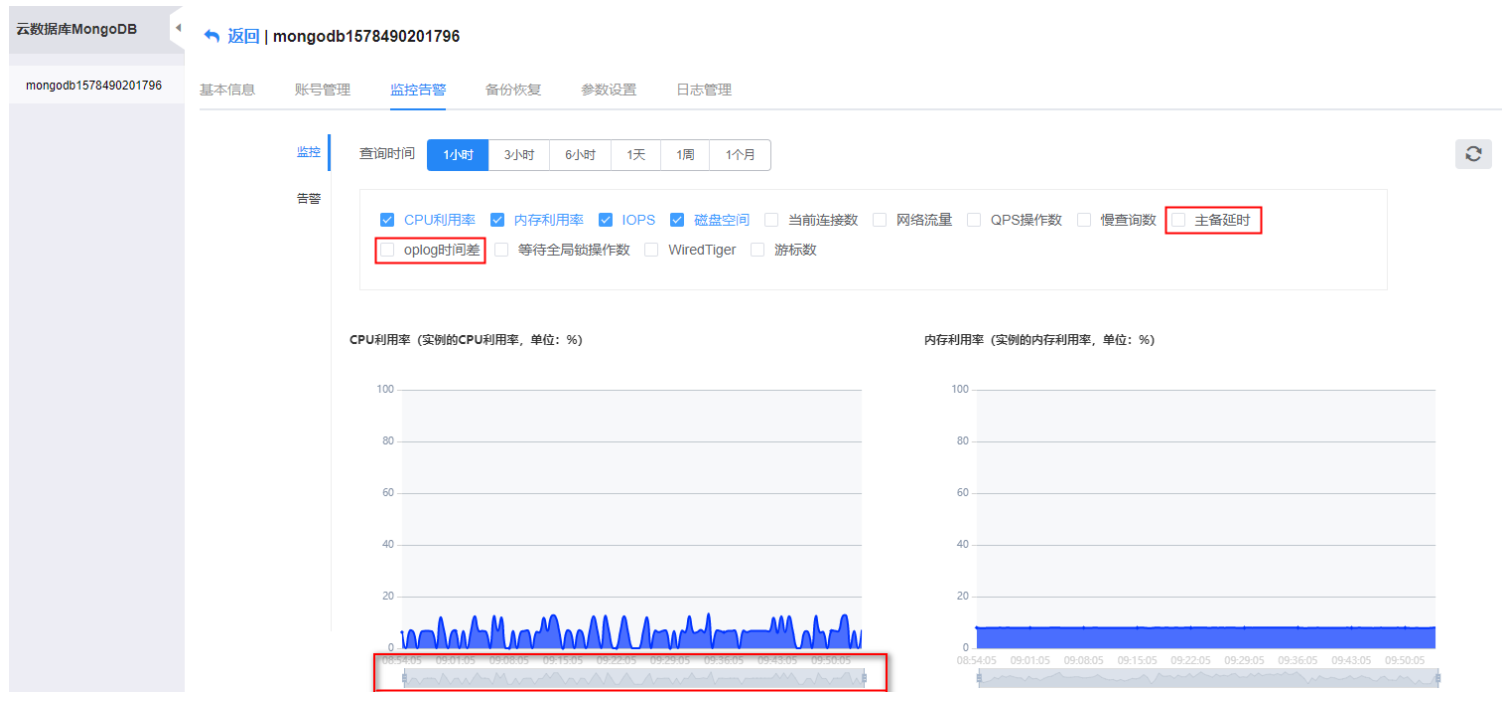Screen dimensions: 1505x706
Task: Enable the 主备延时 checkbox
Action: [1178, 220]
